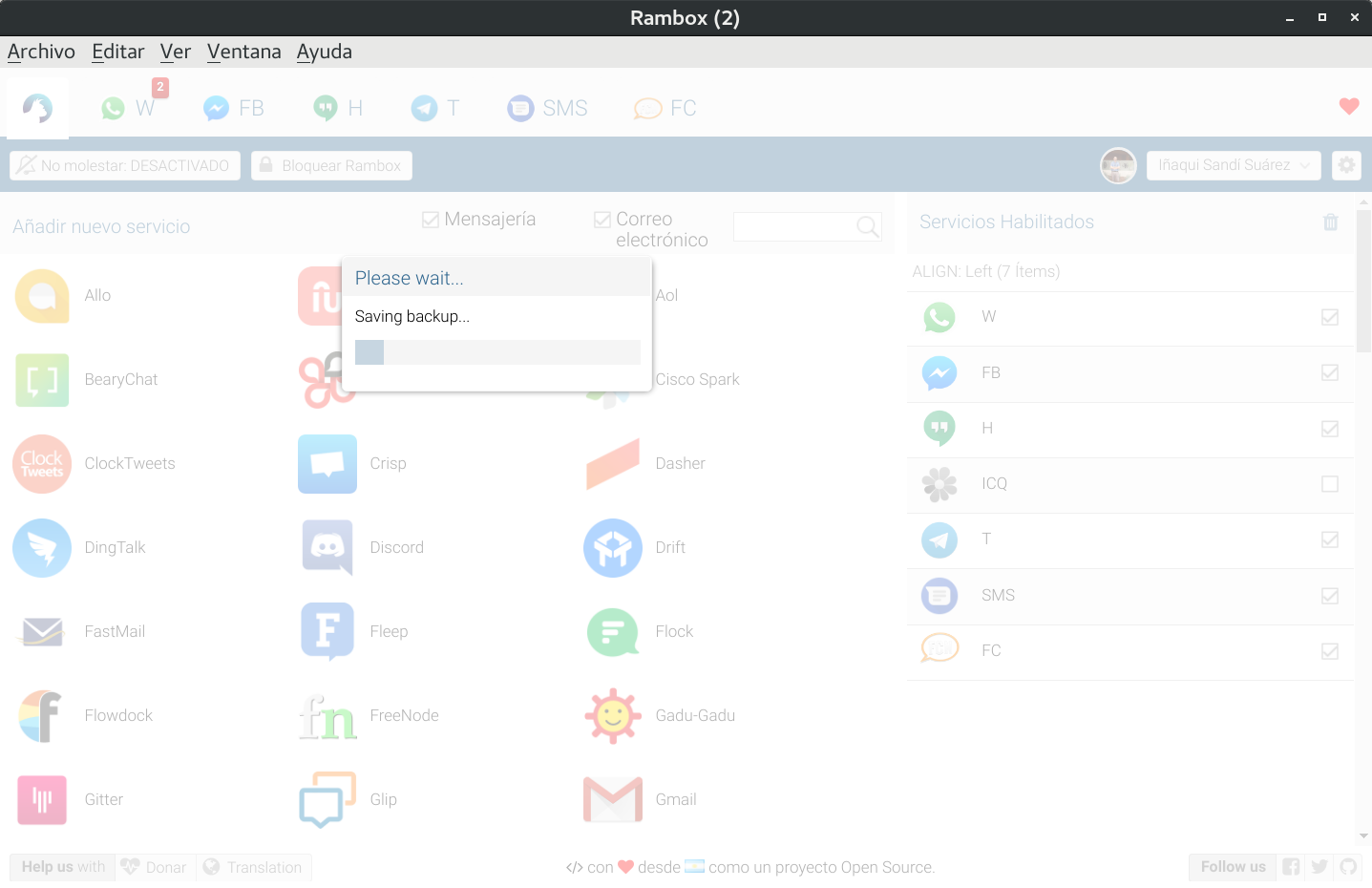Toggle the Correo electrónico filter checkbox

coord(602,220)
